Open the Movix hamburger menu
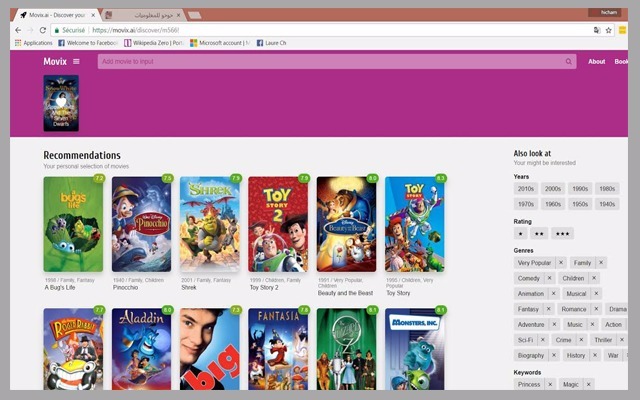The image size is (640, 400). point(76,61)
